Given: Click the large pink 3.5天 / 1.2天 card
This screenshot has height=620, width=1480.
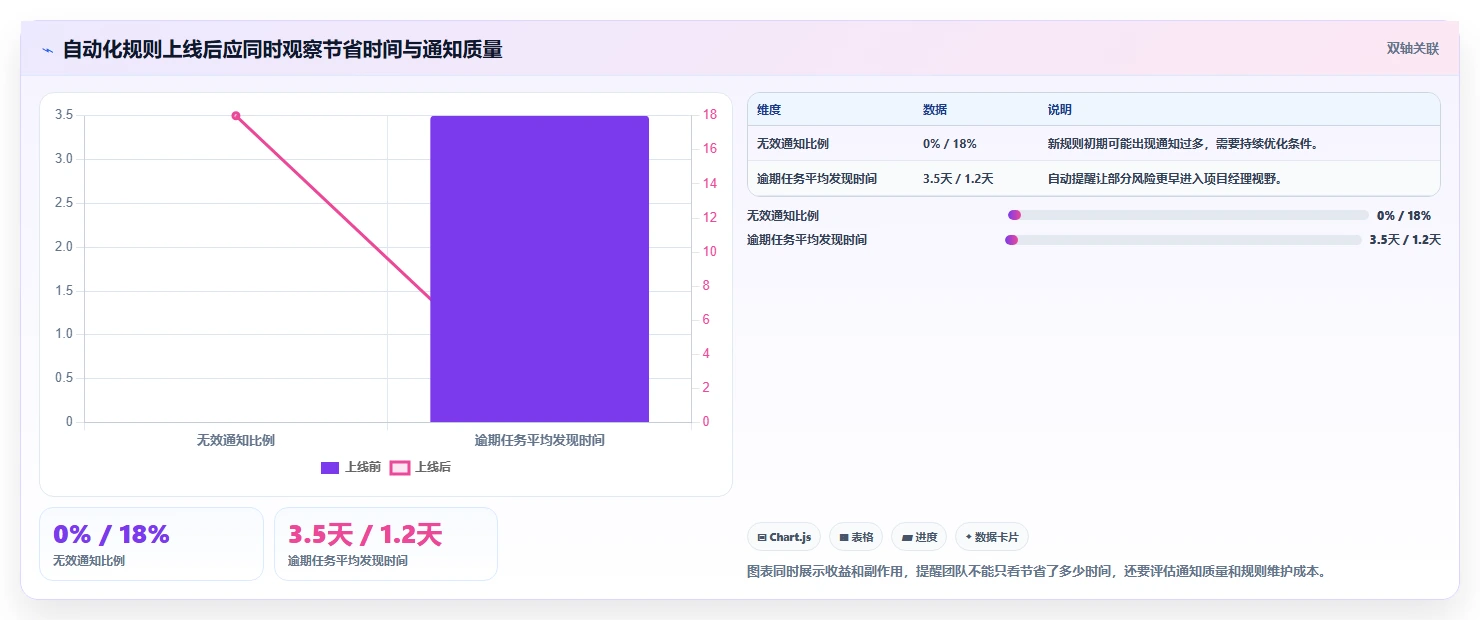Looking at the screenshot, I should 386,544.
